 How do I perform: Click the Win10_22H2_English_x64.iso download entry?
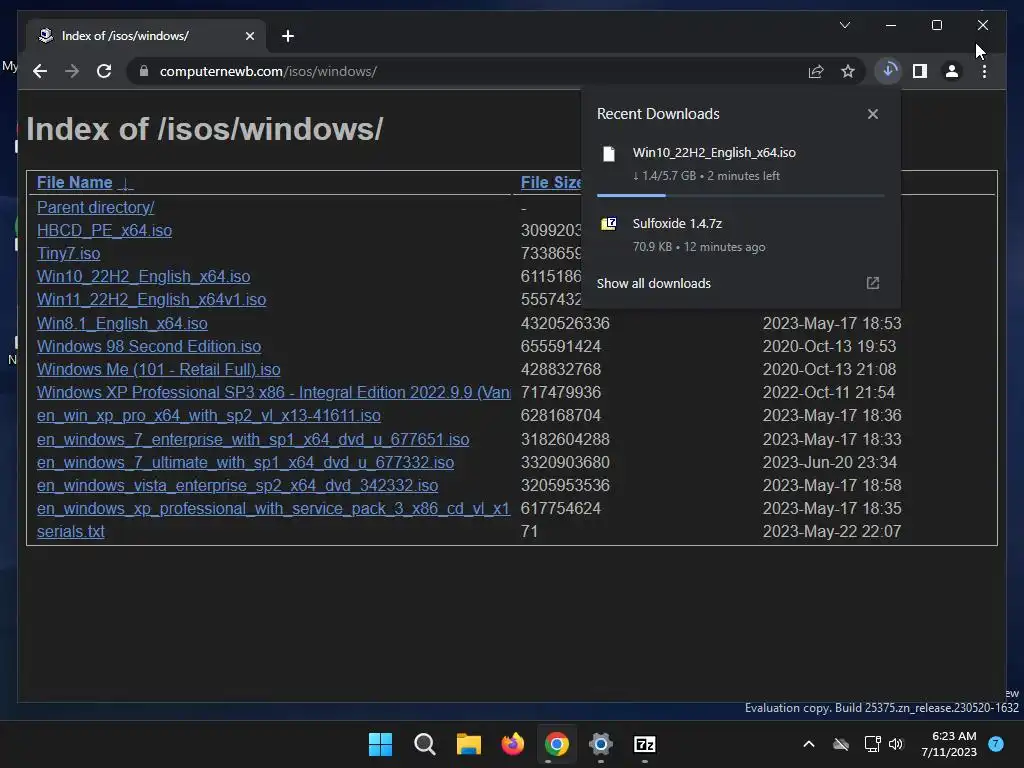click(741, 163)
